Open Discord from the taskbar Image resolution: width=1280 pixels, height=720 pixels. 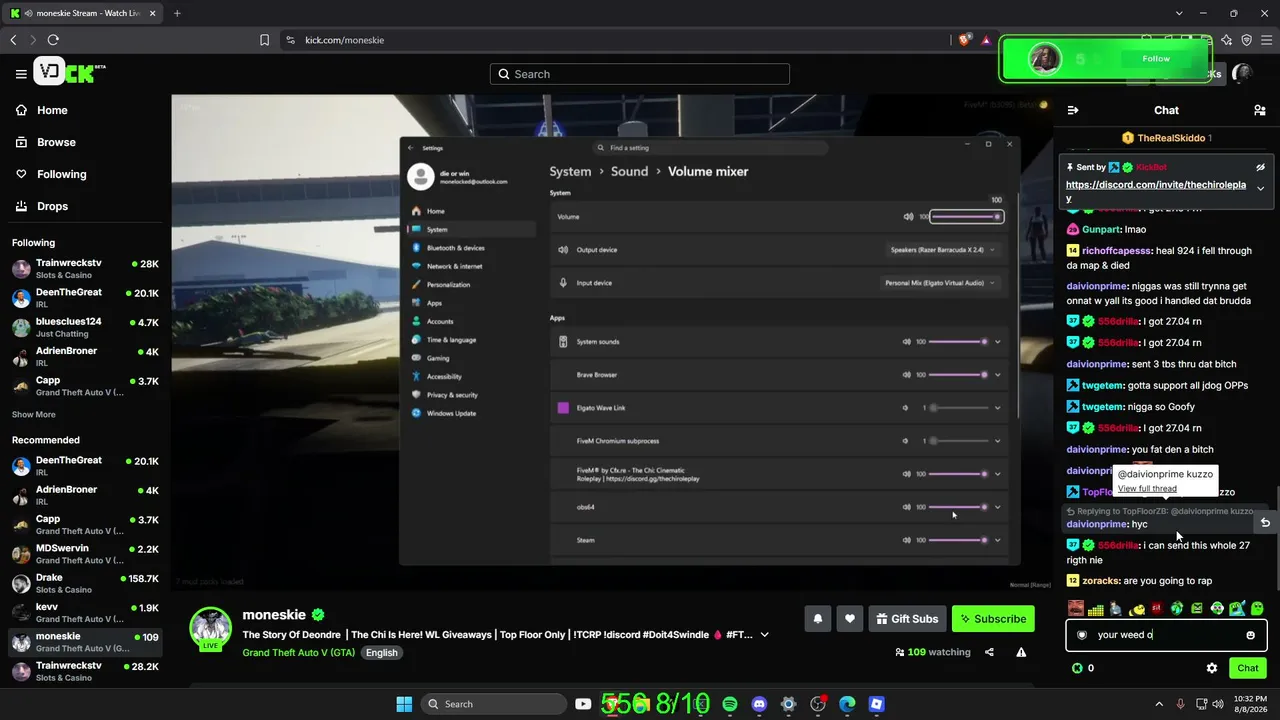[759, 704]
